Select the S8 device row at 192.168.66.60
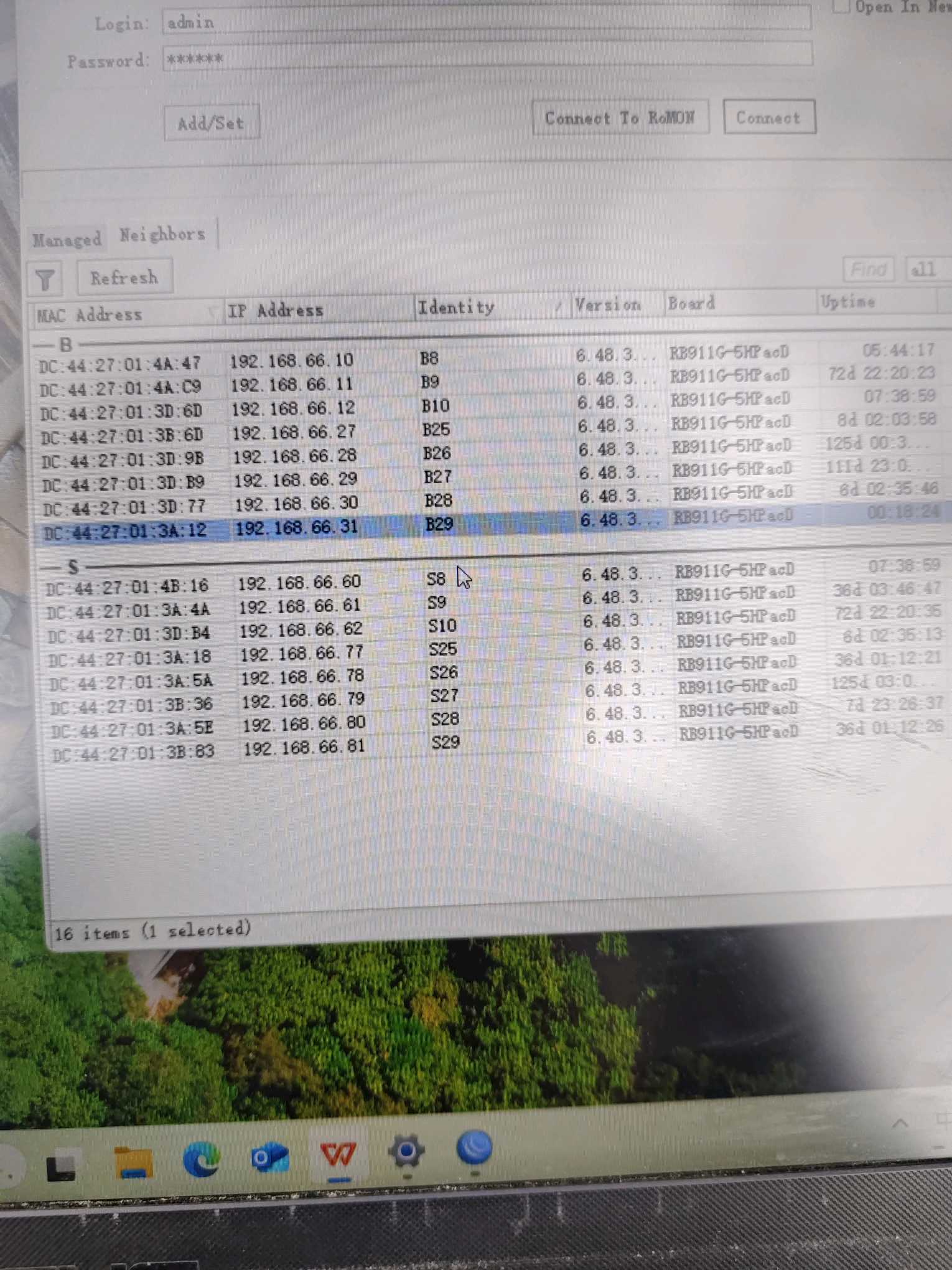 tap(299, 583)
